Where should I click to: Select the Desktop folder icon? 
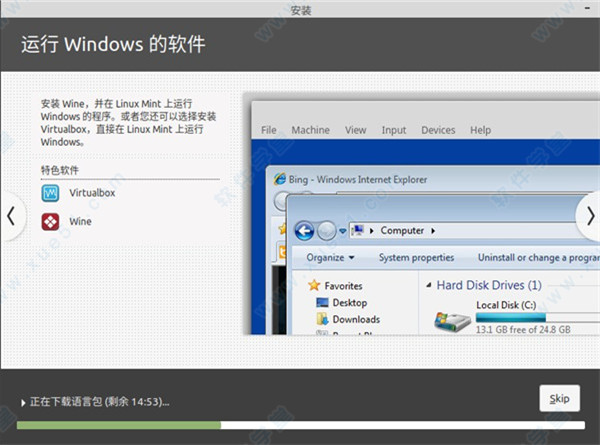click(x=322, y=302)
